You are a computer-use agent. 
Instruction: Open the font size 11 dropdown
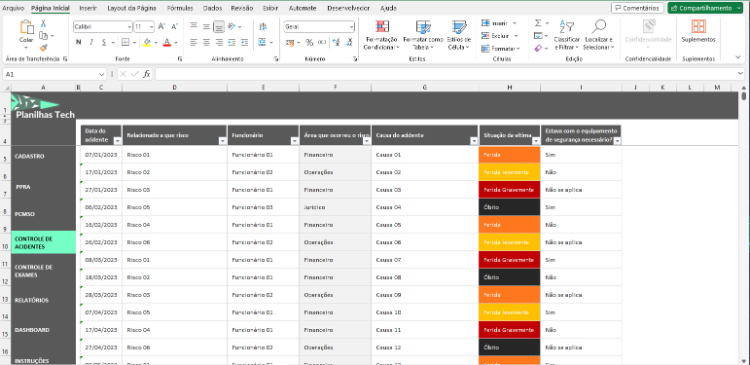152,27
